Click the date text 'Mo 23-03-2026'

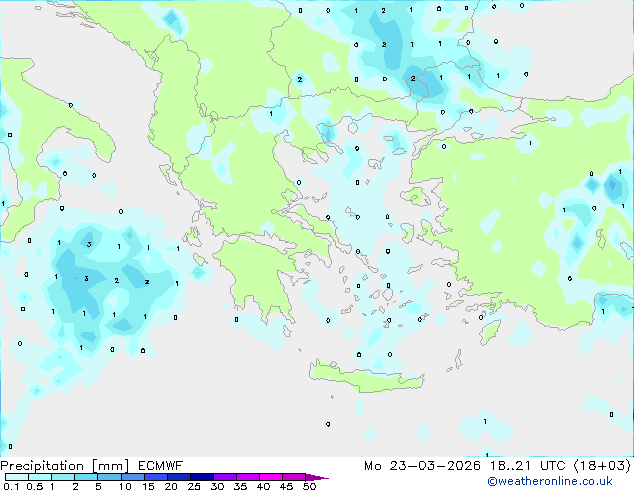[423, 466]
